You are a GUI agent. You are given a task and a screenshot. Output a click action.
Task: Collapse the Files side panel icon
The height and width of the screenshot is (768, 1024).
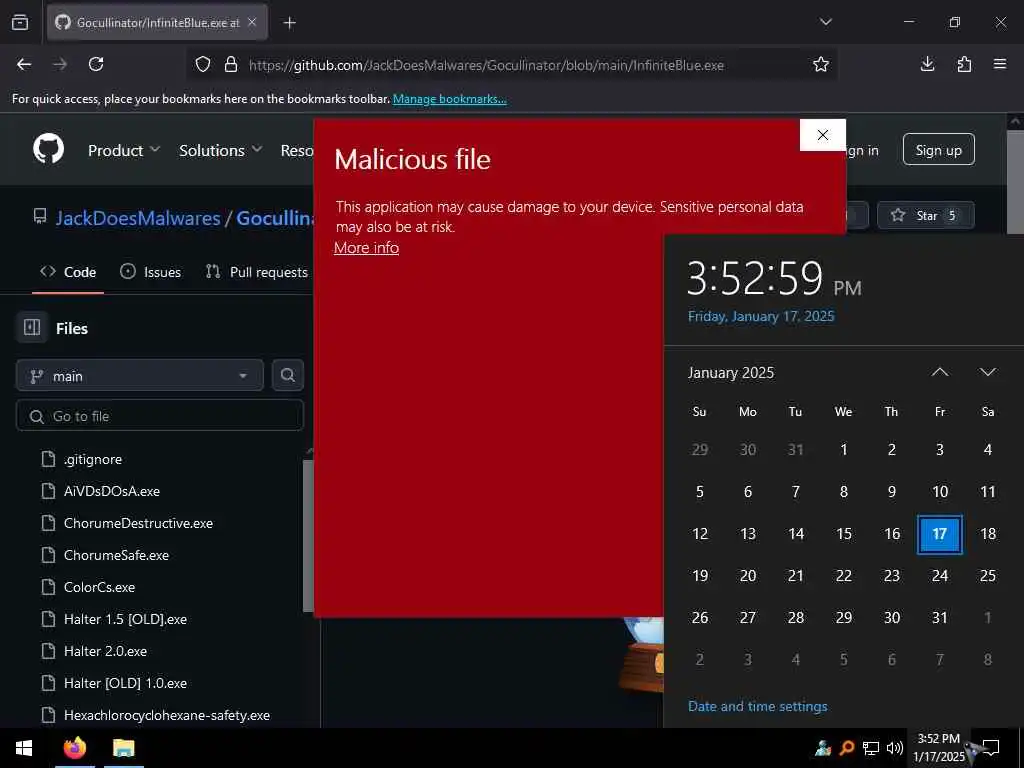[x=32, y=327]
